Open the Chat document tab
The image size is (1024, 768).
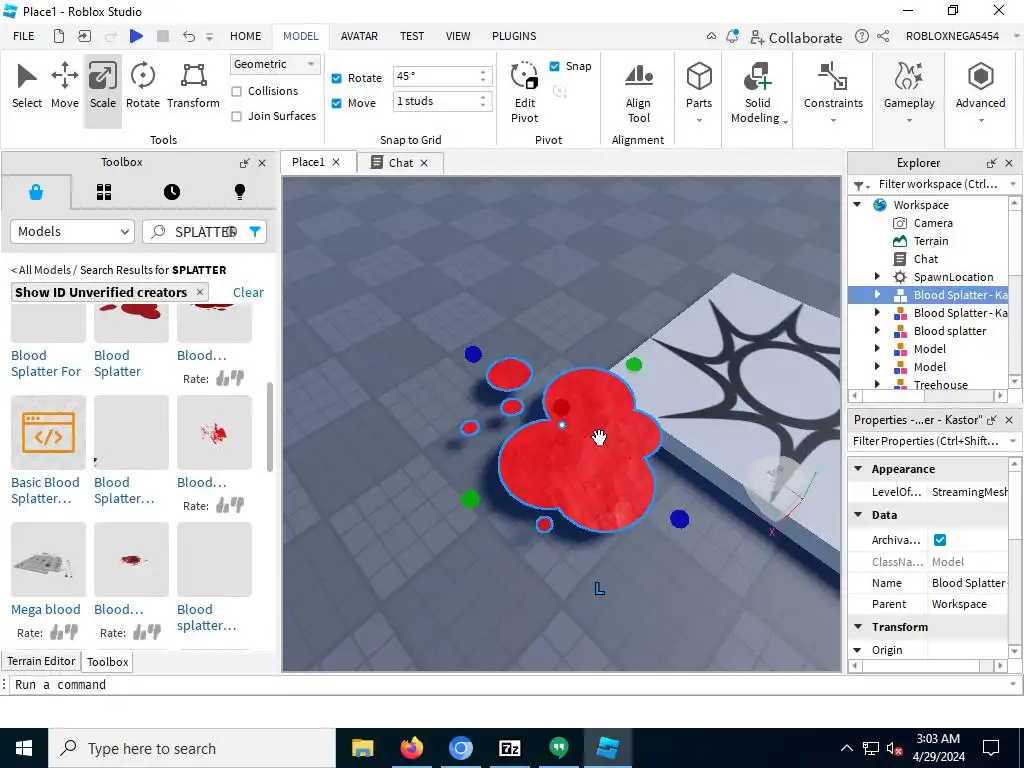400,163
